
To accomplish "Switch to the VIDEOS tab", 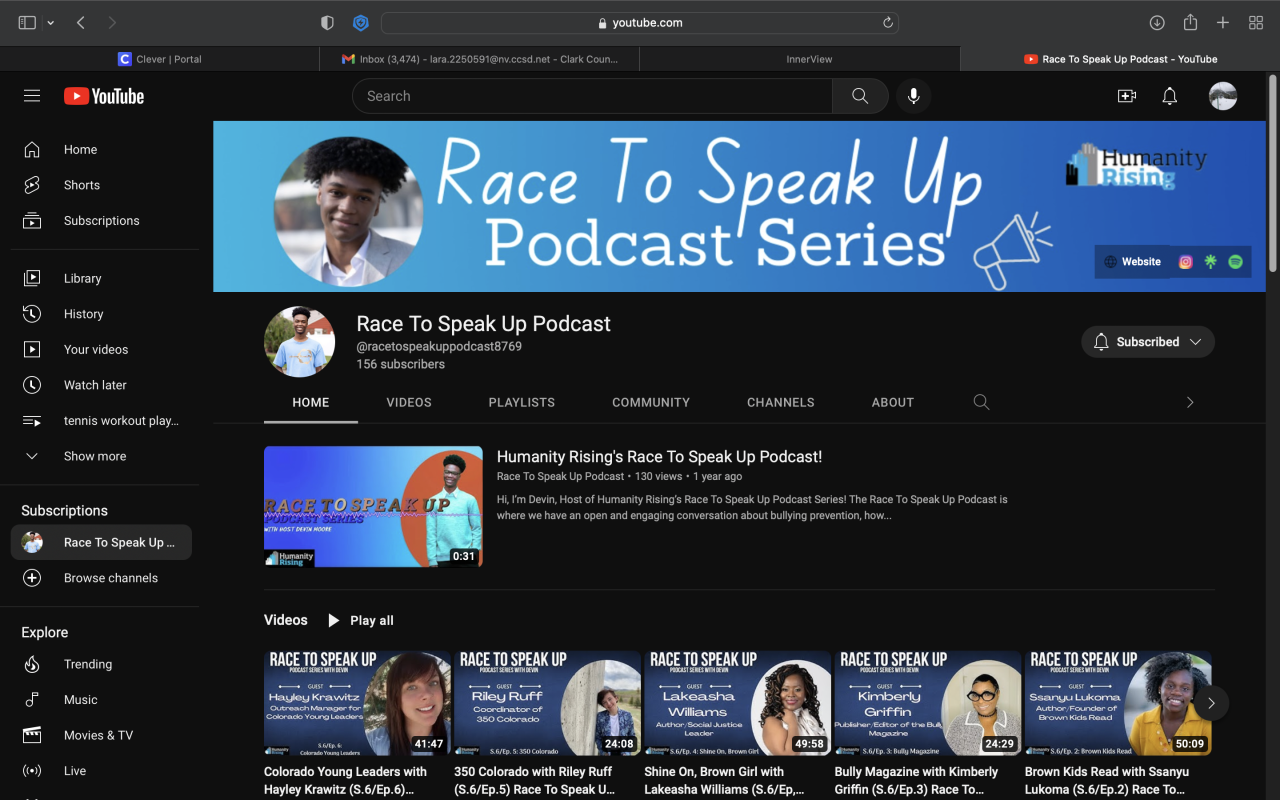I will [409, 402].
